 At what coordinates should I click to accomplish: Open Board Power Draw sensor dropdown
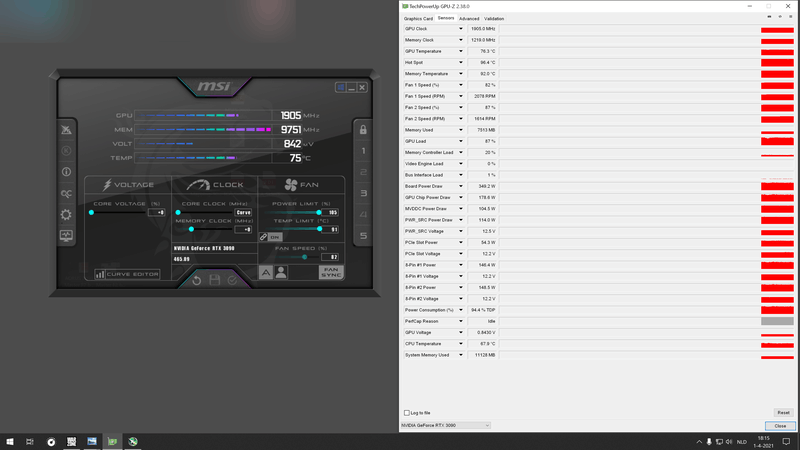click(x=461, y=186)
